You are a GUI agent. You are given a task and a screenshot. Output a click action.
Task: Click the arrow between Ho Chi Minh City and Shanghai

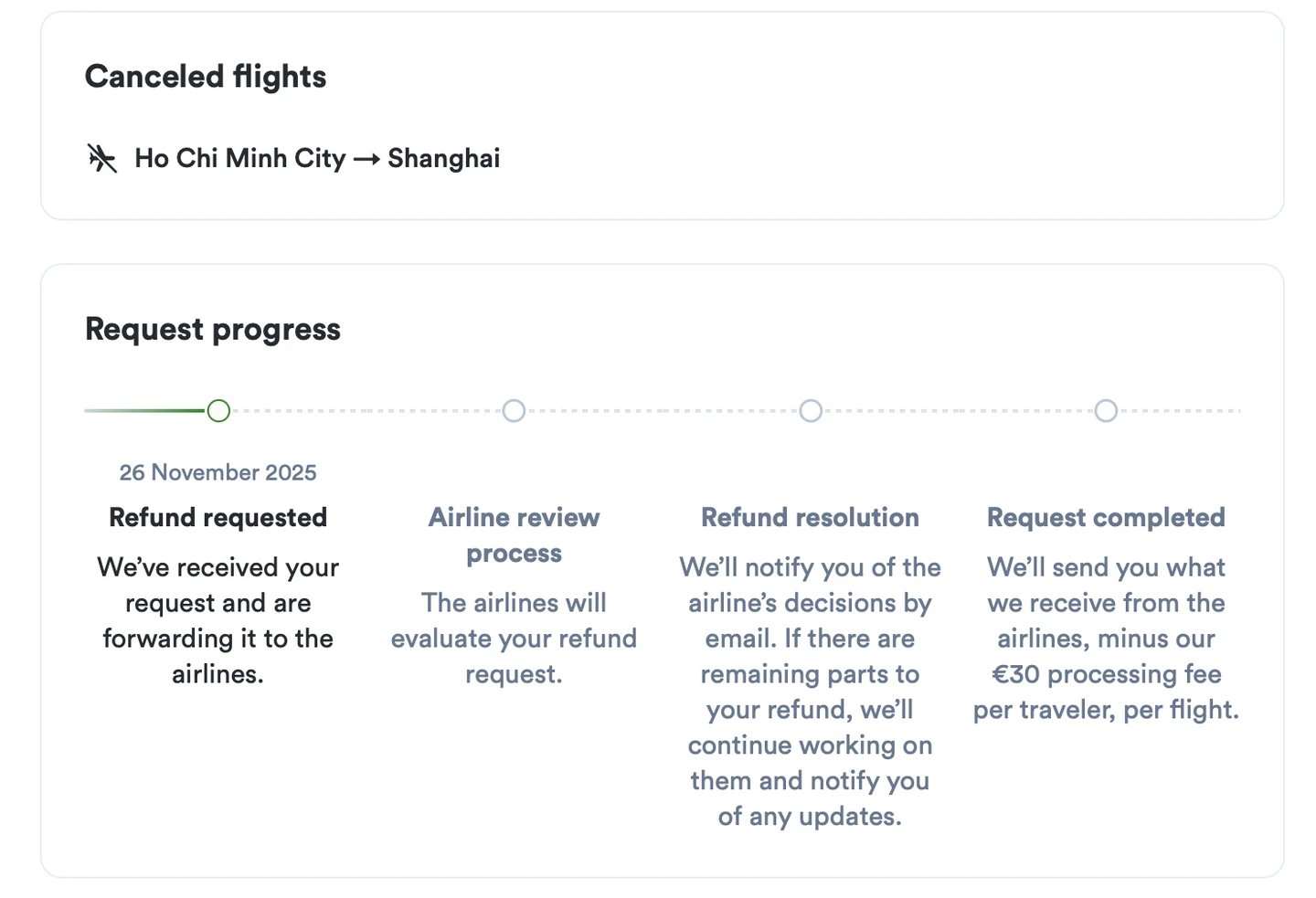tap(366, 159)
